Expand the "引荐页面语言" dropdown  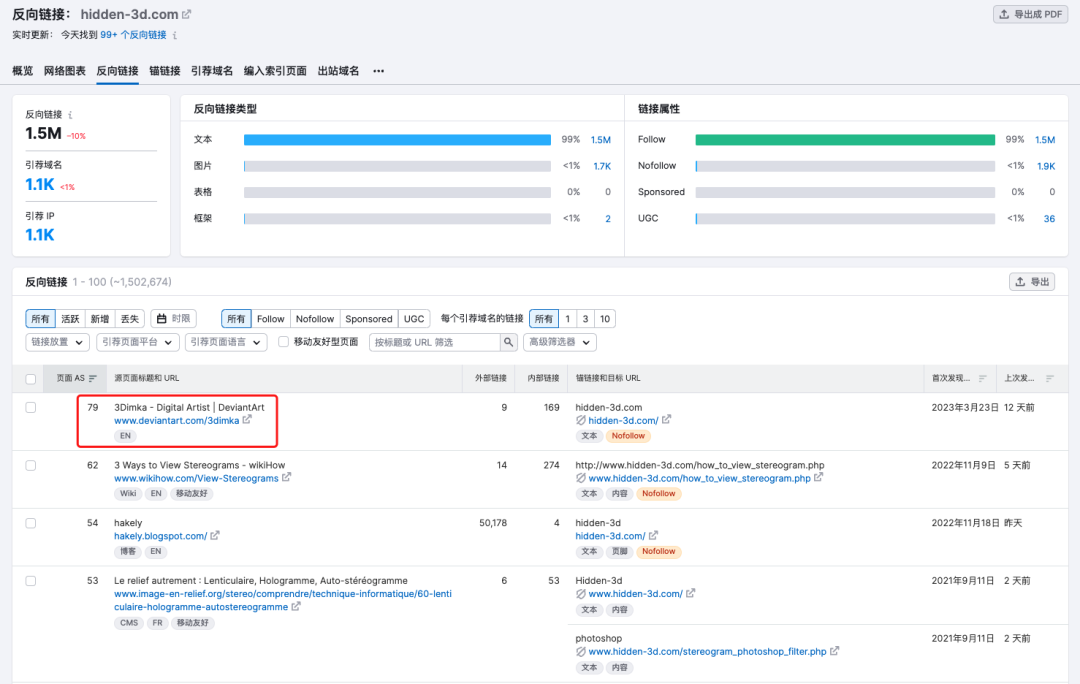226,342
